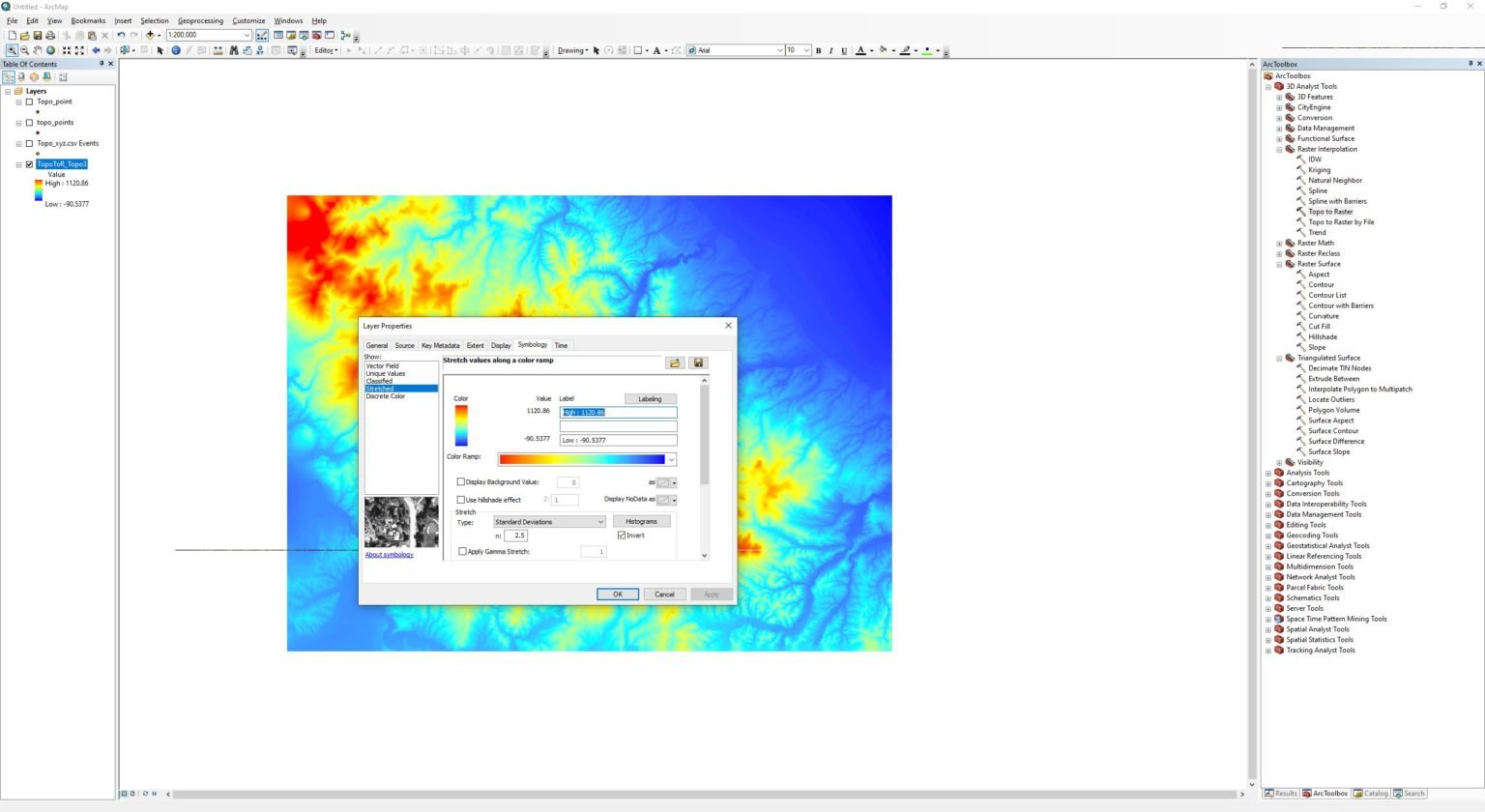Expand the Raster Surface toolbox

1279,263
